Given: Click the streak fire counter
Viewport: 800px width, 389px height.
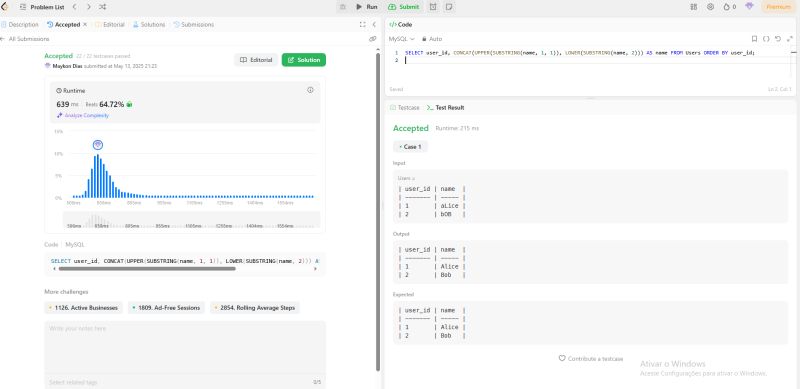Looking at the screenshot, I should [730, 7].
